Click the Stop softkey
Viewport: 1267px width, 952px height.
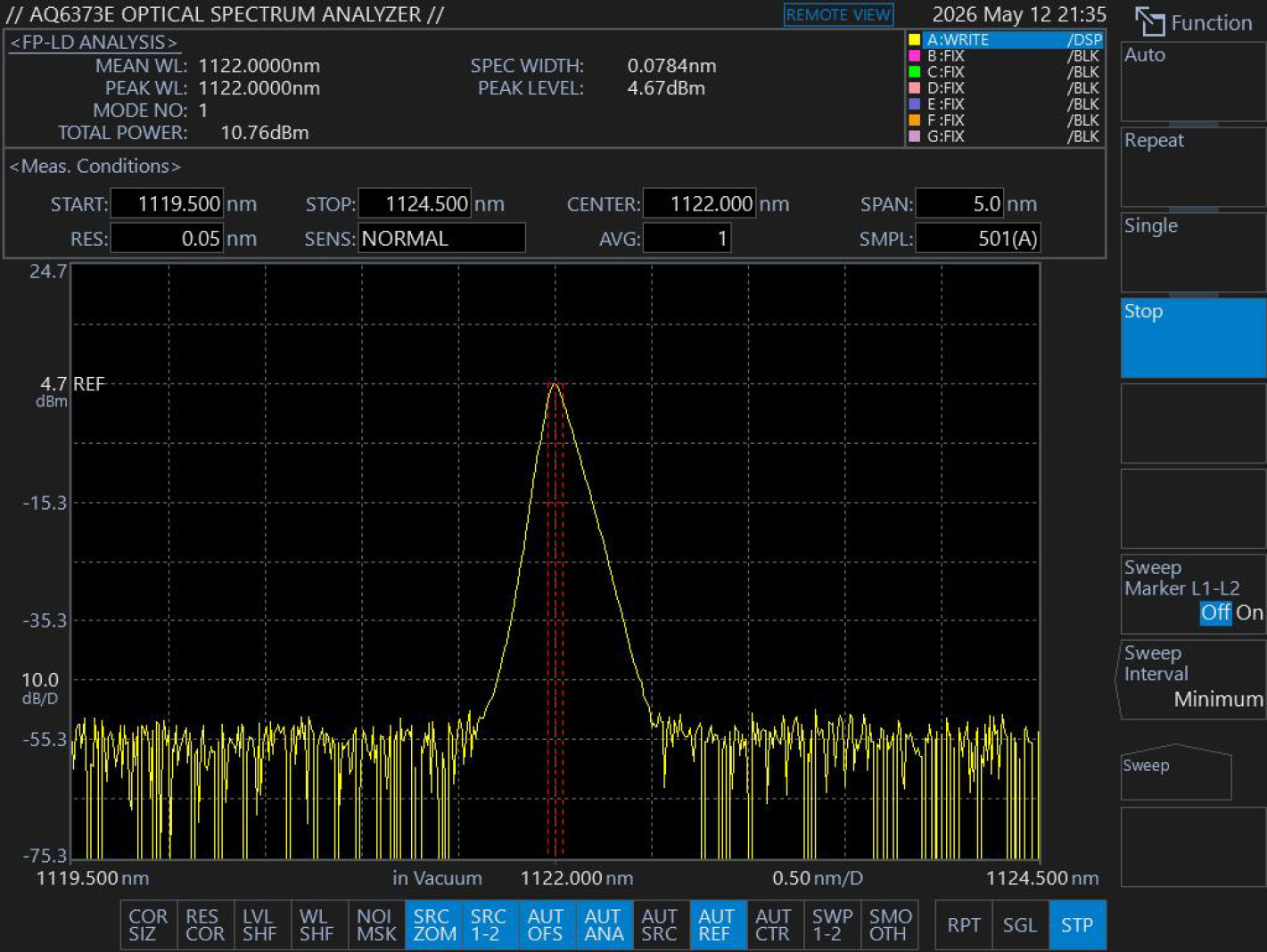1193,338
